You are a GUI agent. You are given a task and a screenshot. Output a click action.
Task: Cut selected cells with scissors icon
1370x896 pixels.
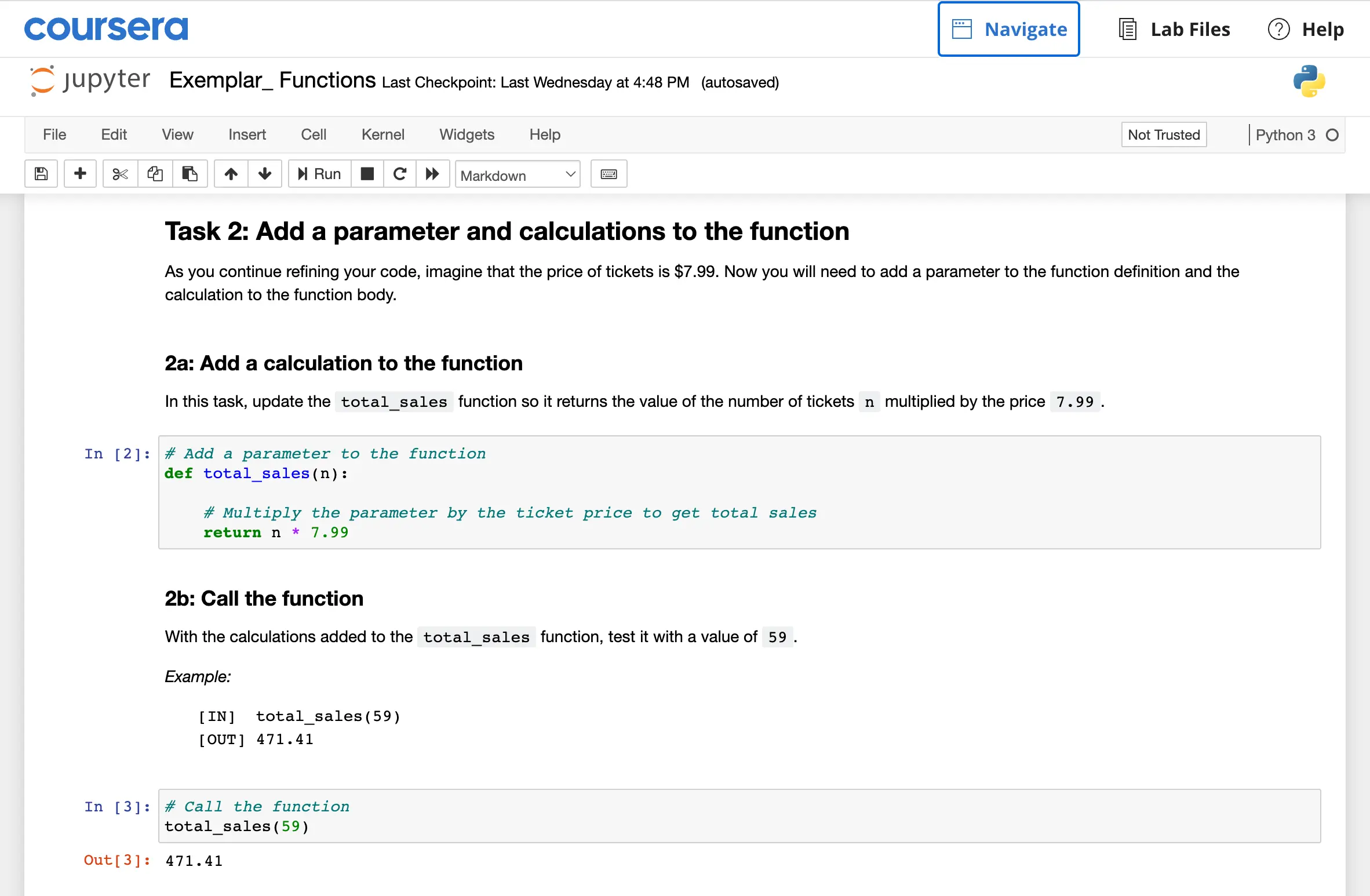(120, 174)
